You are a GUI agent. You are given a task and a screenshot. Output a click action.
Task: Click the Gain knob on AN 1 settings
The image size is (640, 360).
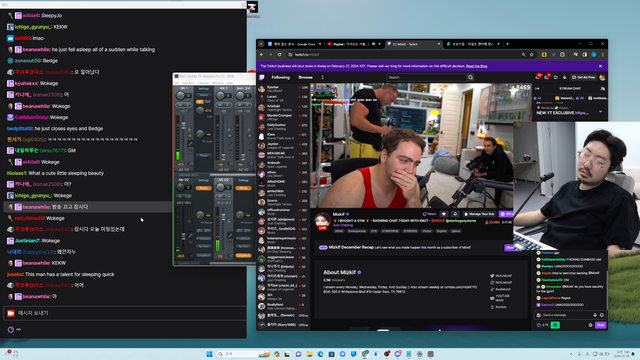200,111
